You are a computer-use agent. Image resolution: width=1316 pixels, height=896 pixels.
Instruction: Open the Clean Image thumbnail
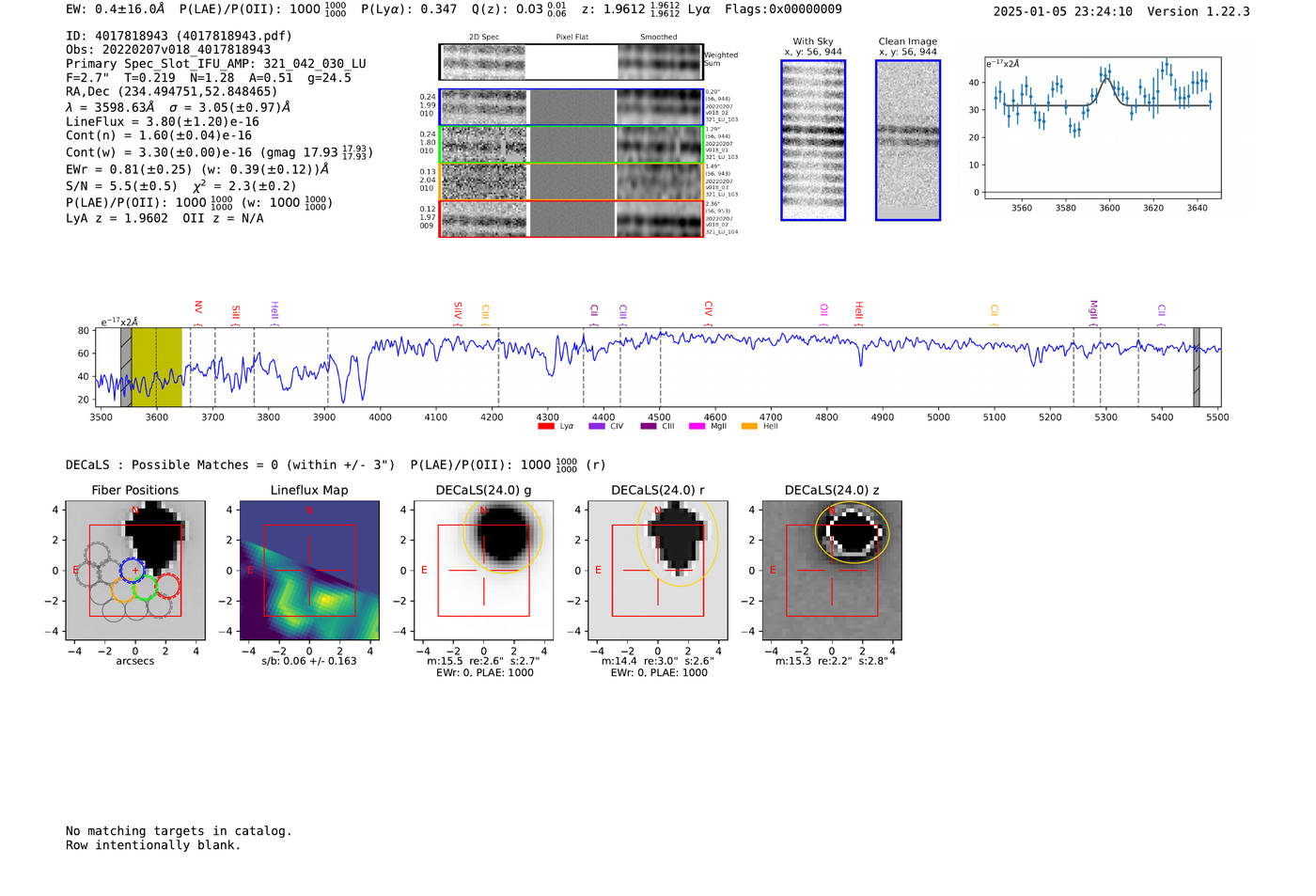point(907,140)
